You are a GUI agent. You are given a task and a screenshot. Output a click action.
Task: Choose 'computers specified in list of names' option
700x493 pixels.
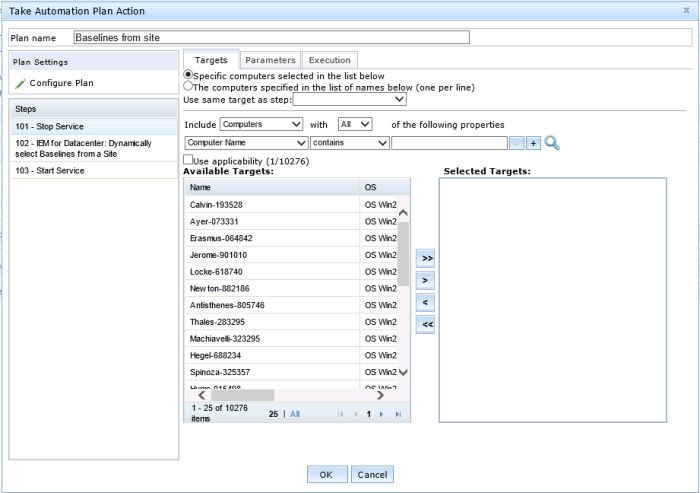pyautogui.click(x=188, y=87)
